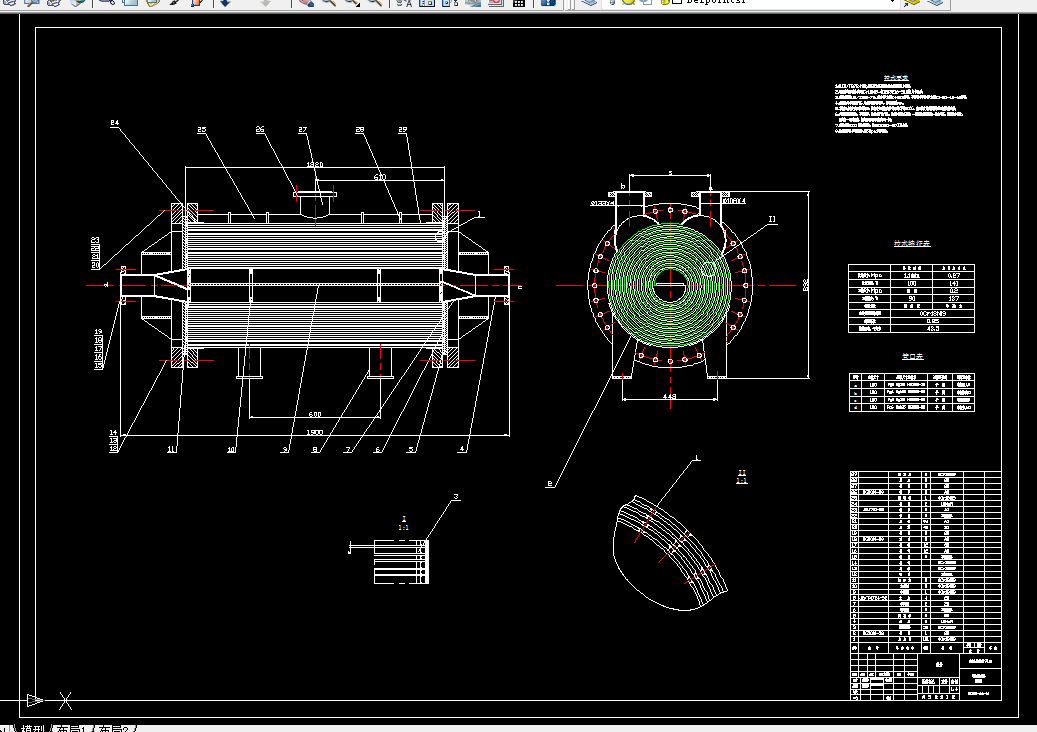Select part balloon number 6
The image size is (1037, 732).
[x=378, y=450]
